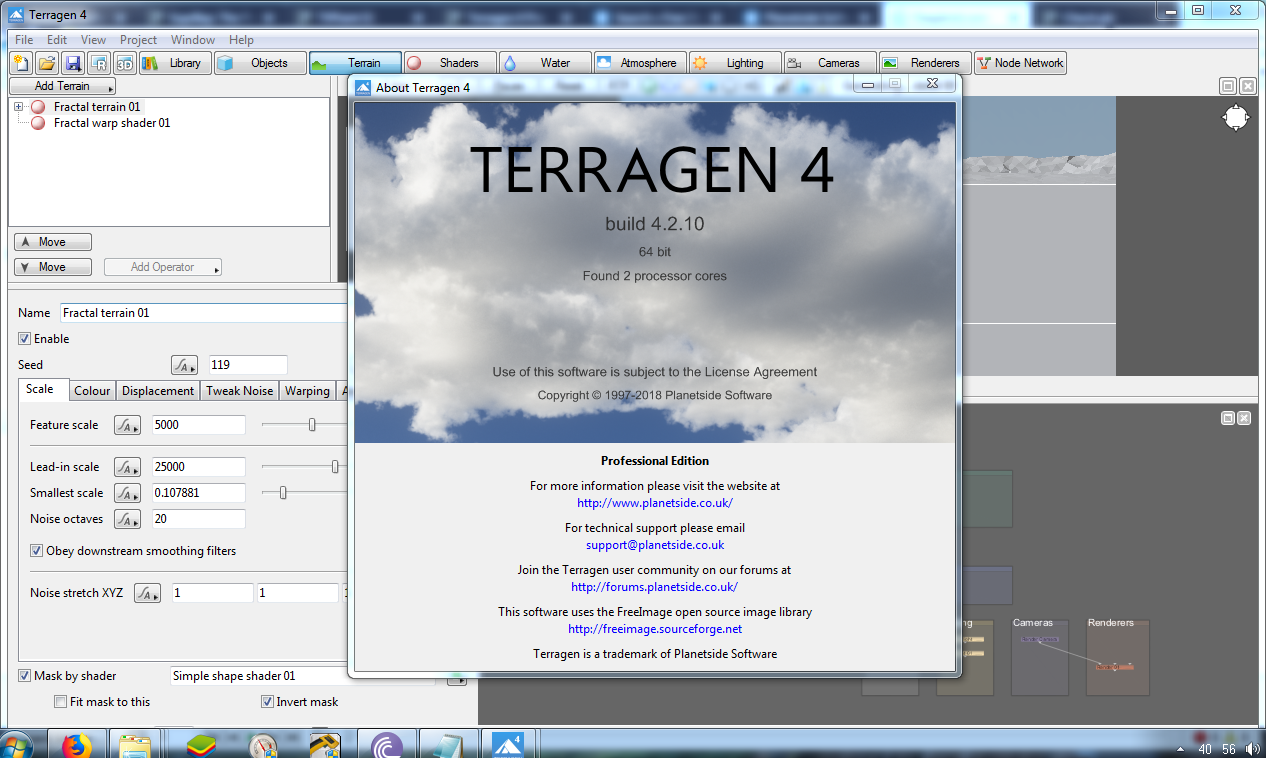The width and height of the screenshot is (1266, 758).
Task: Open the render view (R) toolbar icon
Action: [x=99, y=63]
